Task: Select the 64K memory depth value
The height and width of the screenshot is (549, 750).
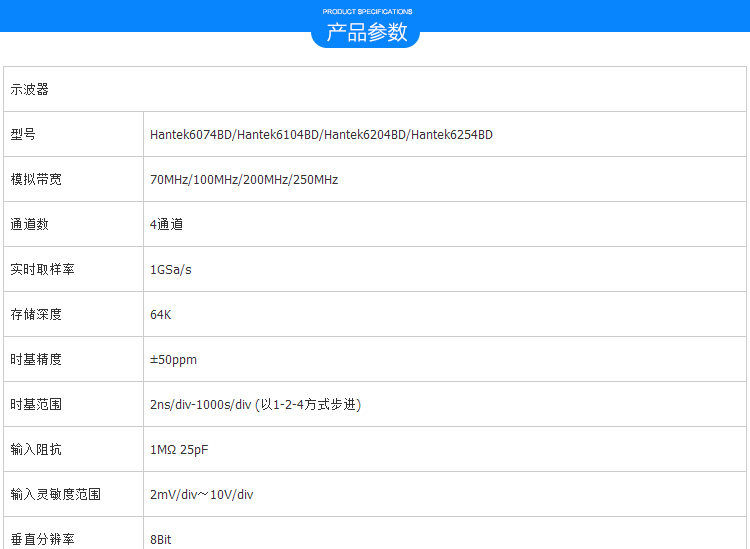Action: click(161, 314)
